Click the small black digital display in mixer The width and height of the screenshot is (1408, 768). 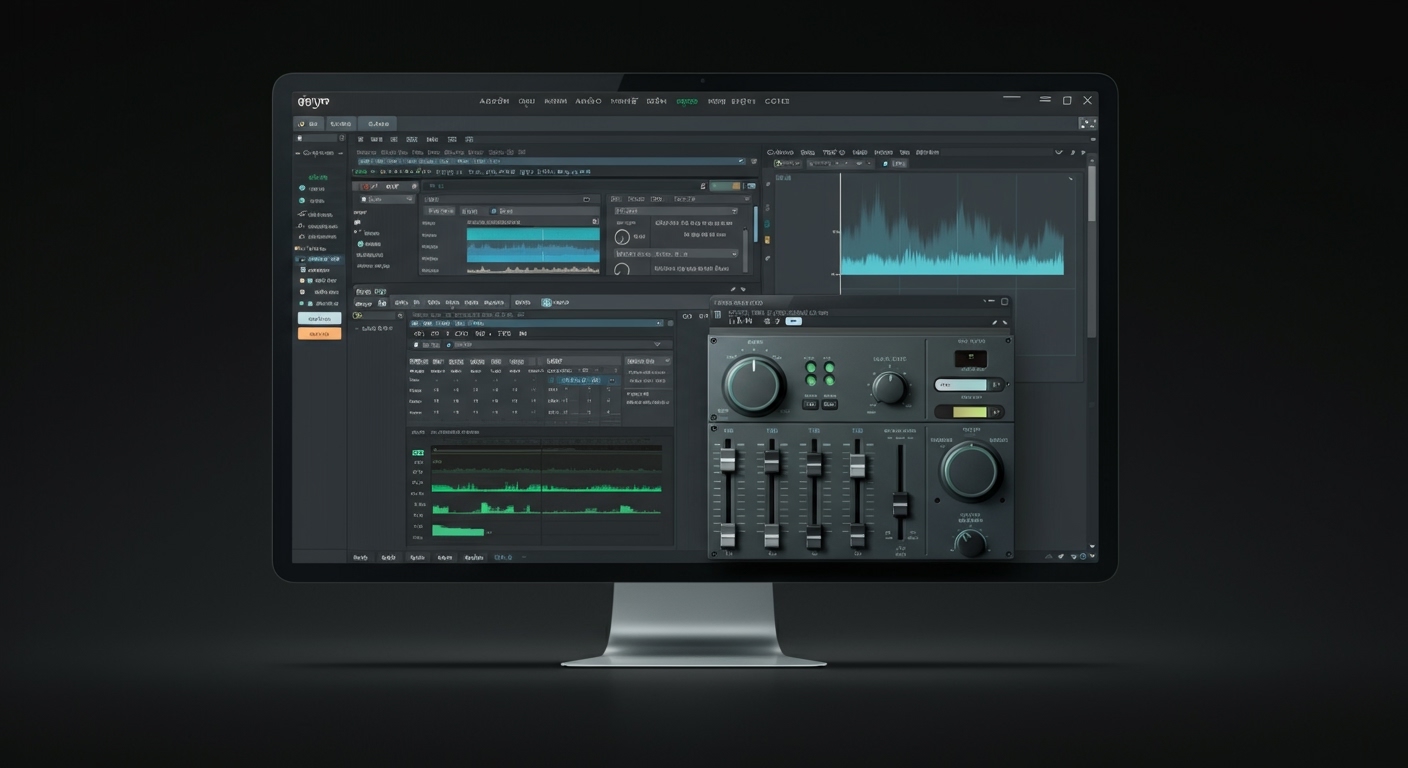pyautogui.click(x=970, y=359)
